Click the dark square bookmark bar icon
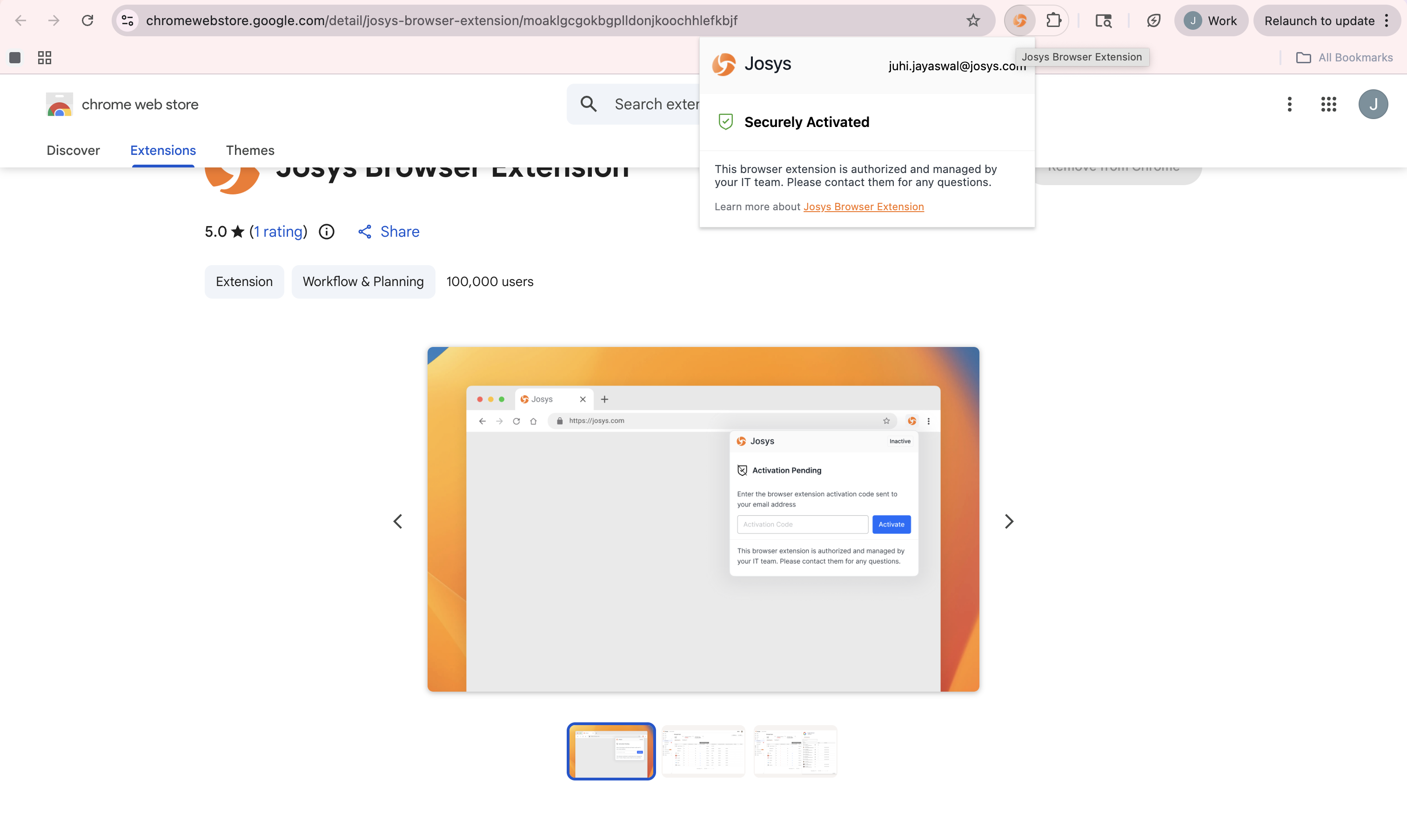The width and height of the screenshot is (1407, 840). pos(15,58)
